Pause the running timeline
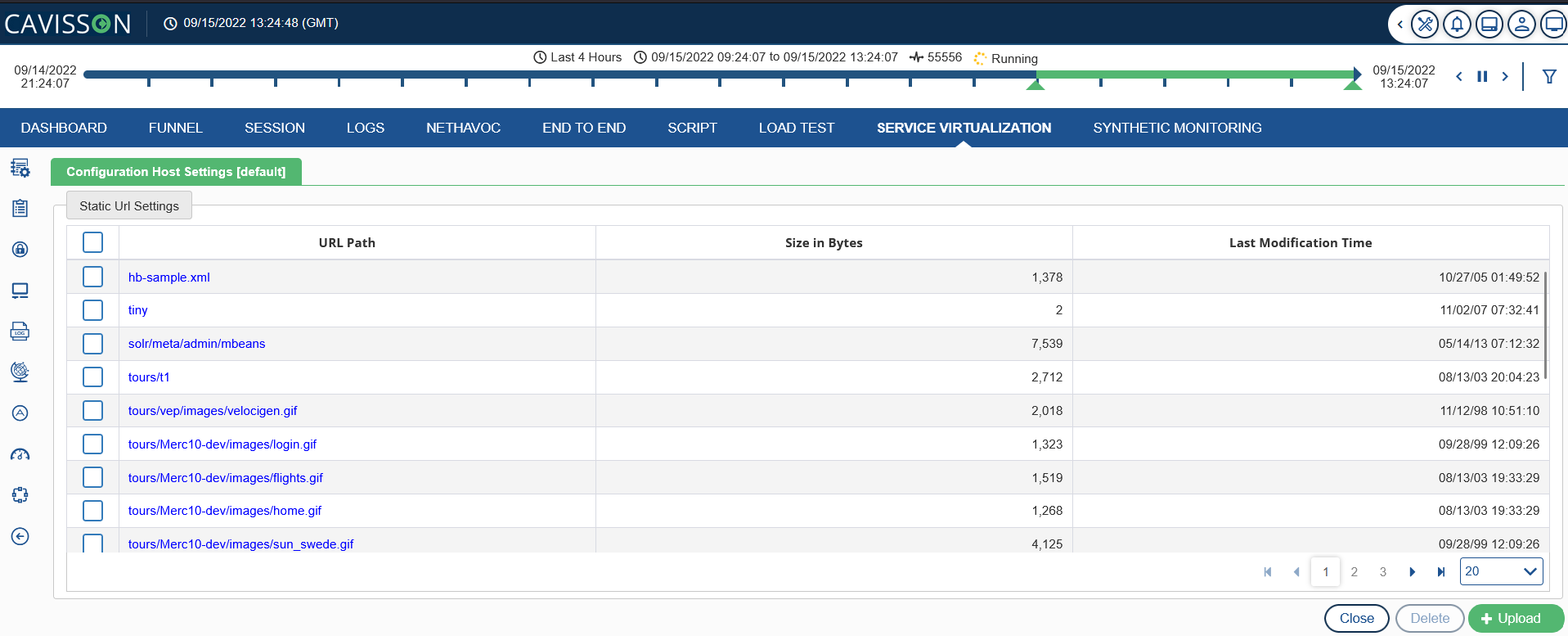 pos(1482,76)
